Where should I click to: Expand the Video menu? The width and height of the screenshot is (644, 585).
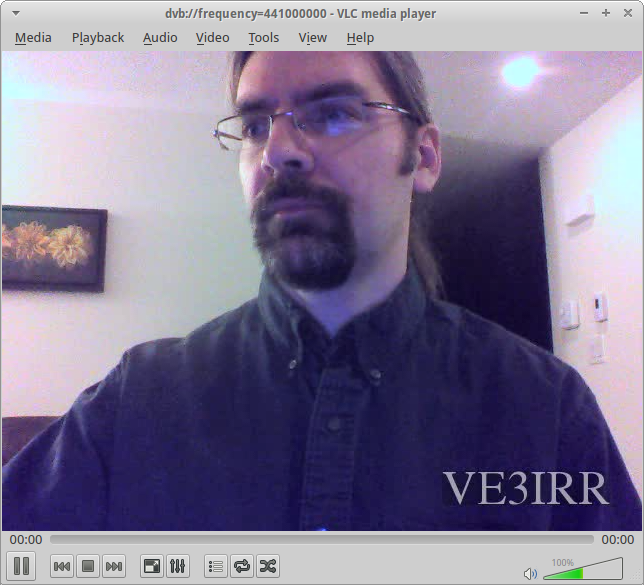click(212, 38)
